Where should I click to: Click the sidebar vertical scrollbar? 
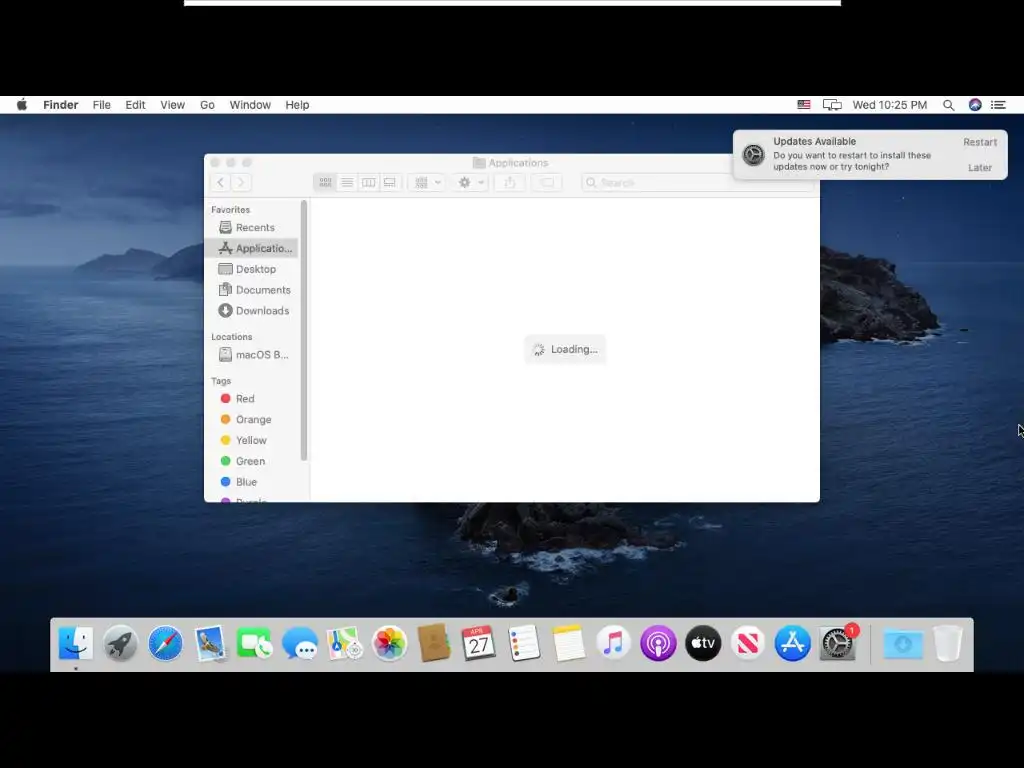304,330
